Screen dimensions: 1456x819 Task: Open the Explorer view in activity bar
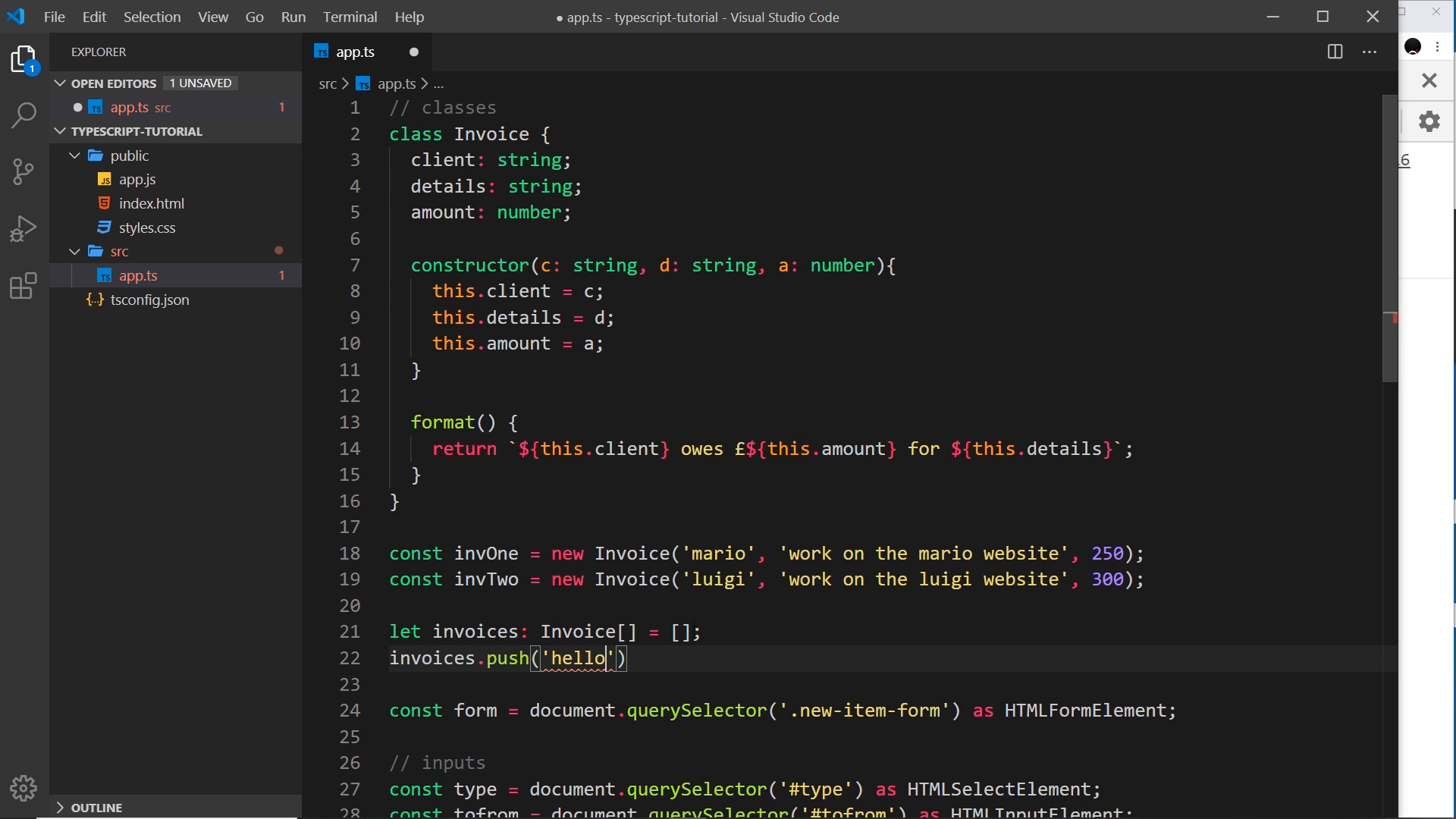pyautogui.click(x=24, y=59)
